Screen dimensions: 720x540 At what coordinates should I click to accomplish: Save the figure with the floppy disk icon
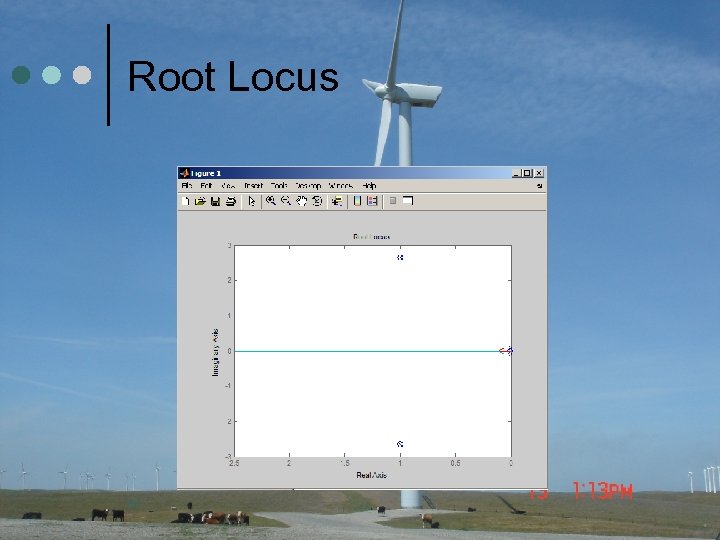coord(215,201)
